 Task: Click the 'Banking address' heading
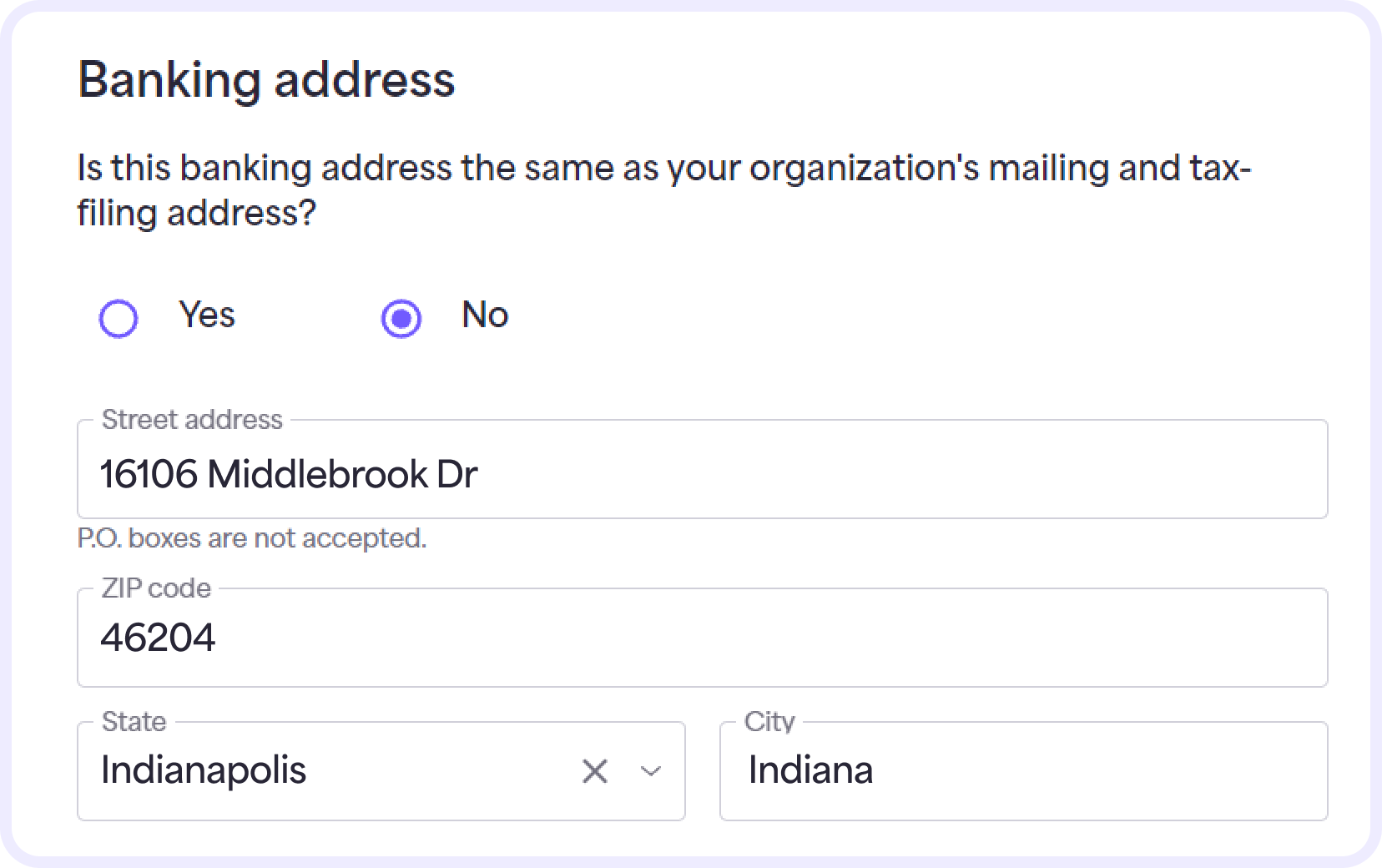(265, 80)
